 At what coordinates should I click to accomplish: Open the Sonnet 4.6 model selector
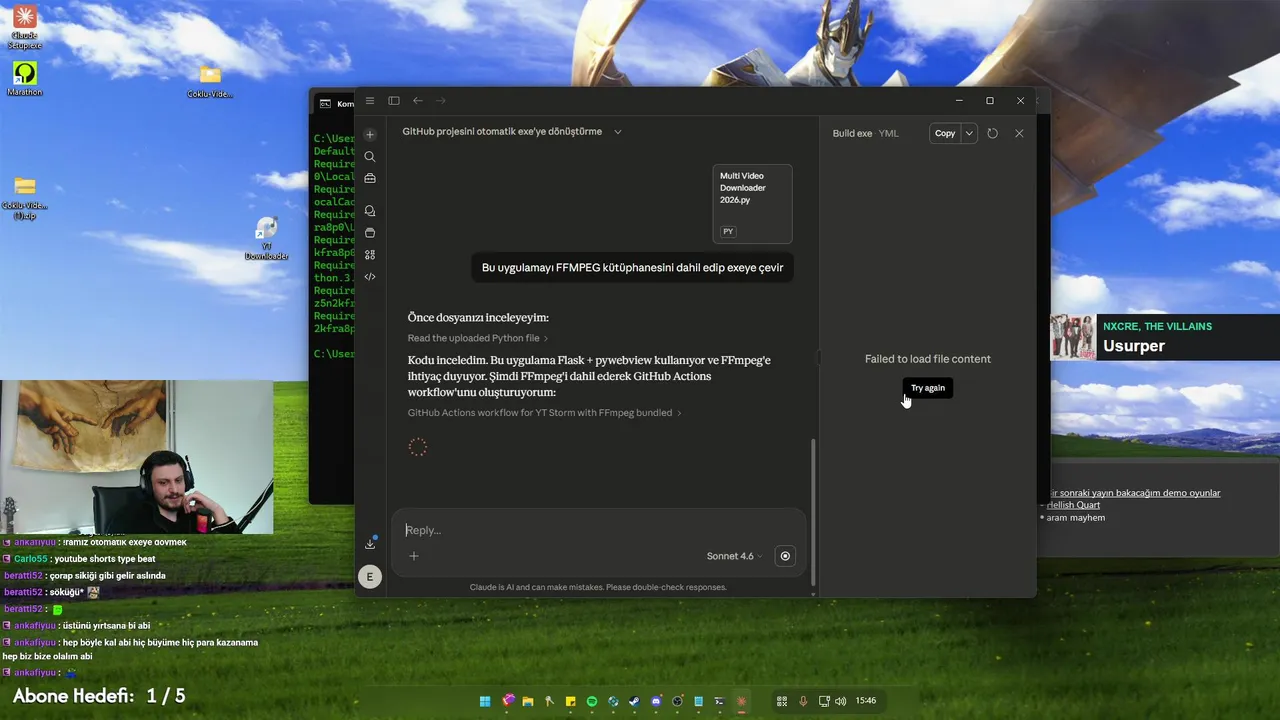click(x=734, y=556)
